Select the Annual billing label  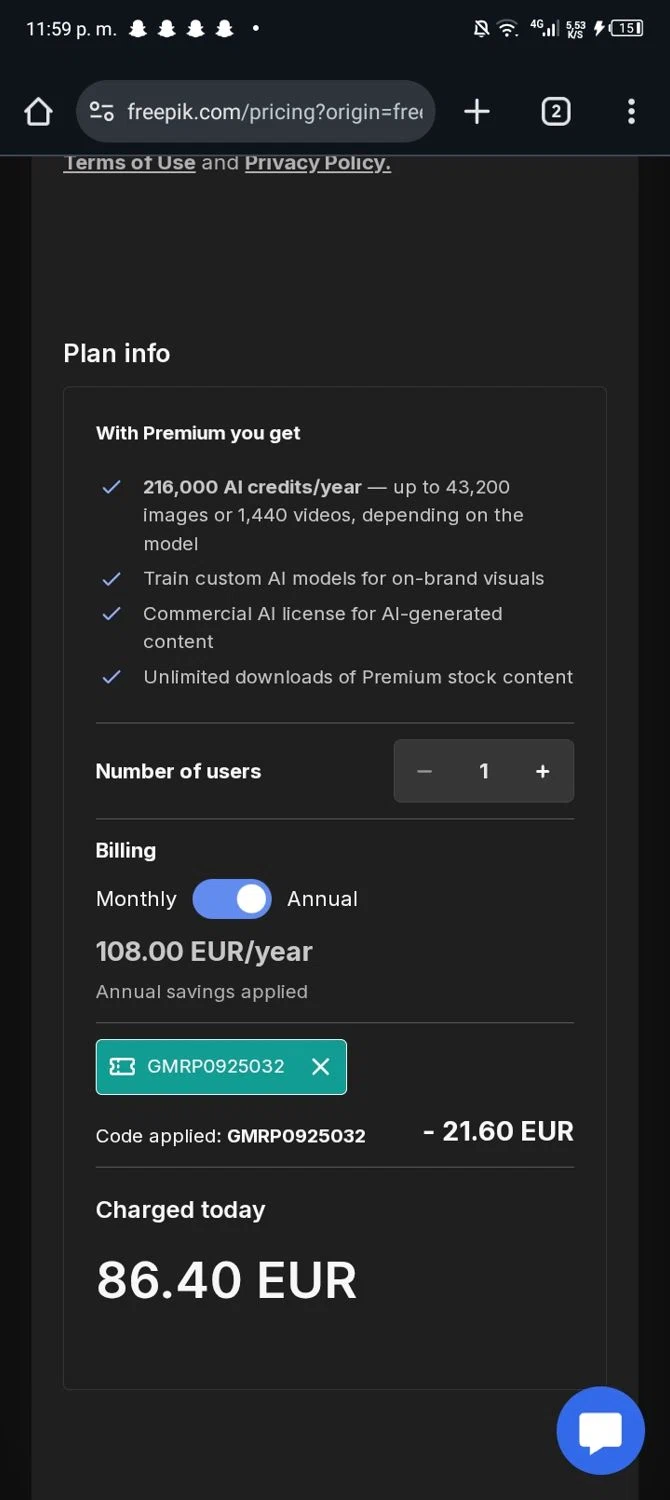coord(322,899)
